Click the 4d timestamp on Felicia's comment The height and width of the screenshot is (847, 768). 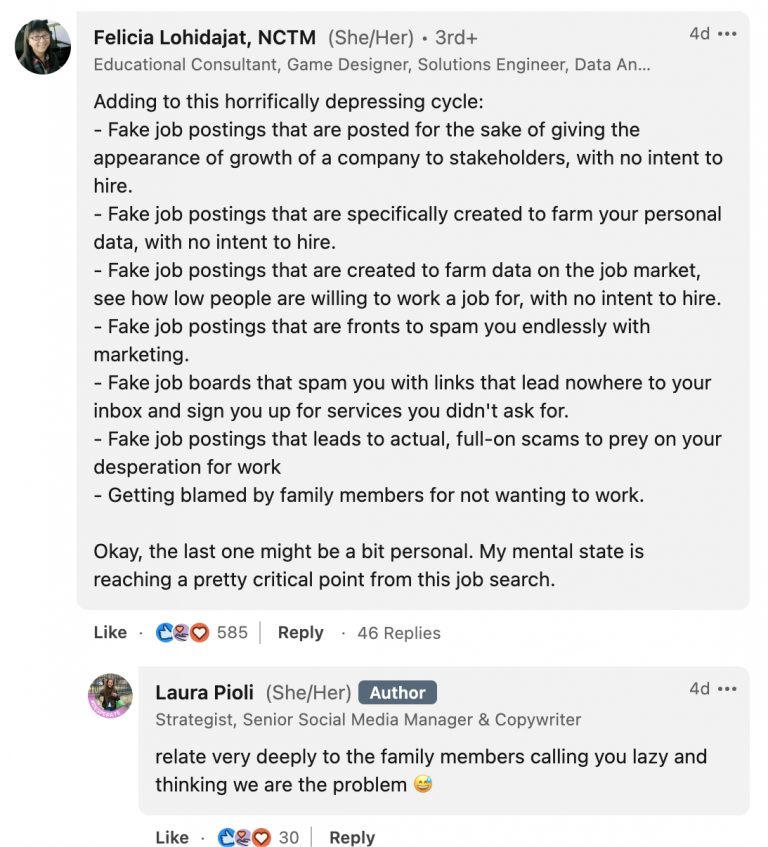tap(699, 34)
